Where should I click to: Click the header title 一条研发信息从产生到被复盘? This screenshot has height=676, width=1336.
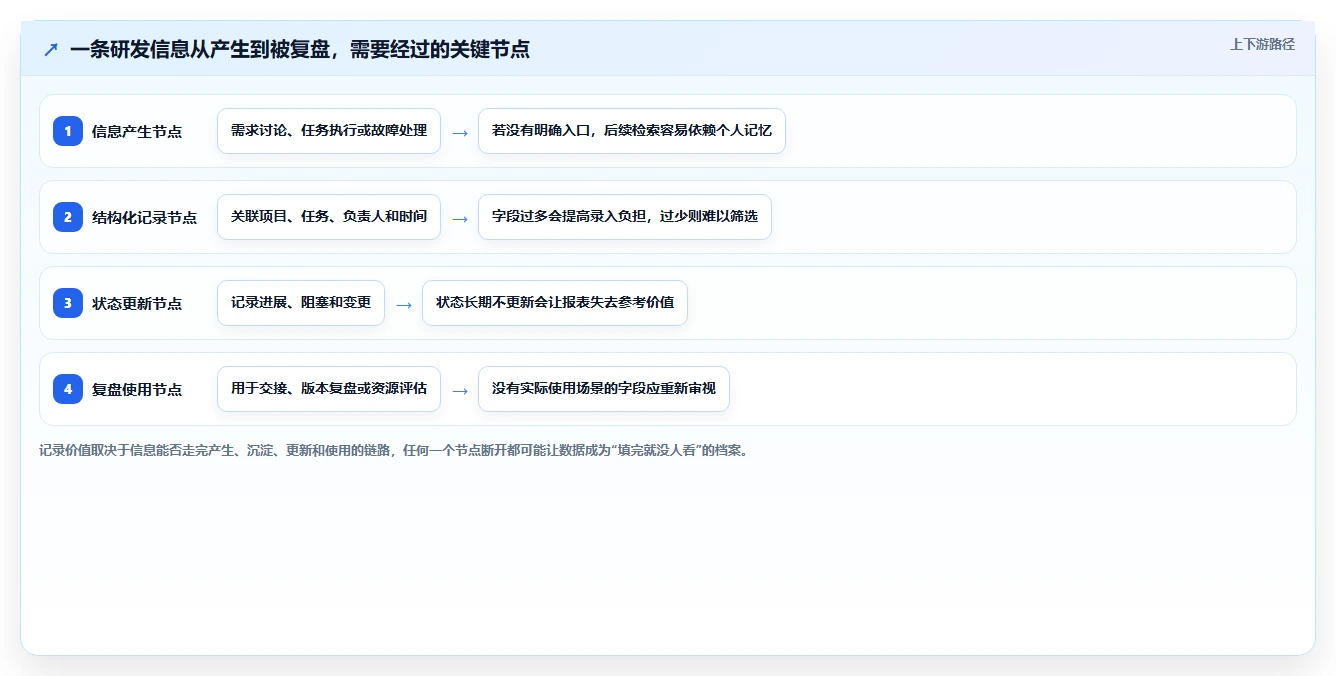click(x=300, y=49)
